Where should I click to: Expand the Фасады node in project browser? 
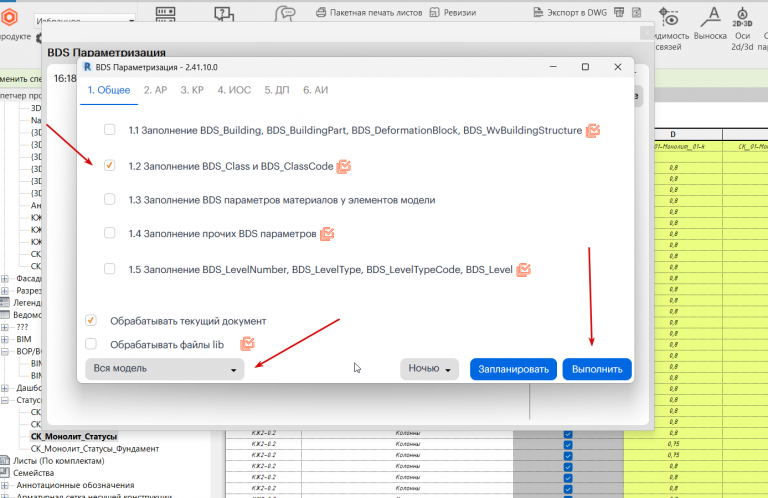5,279
